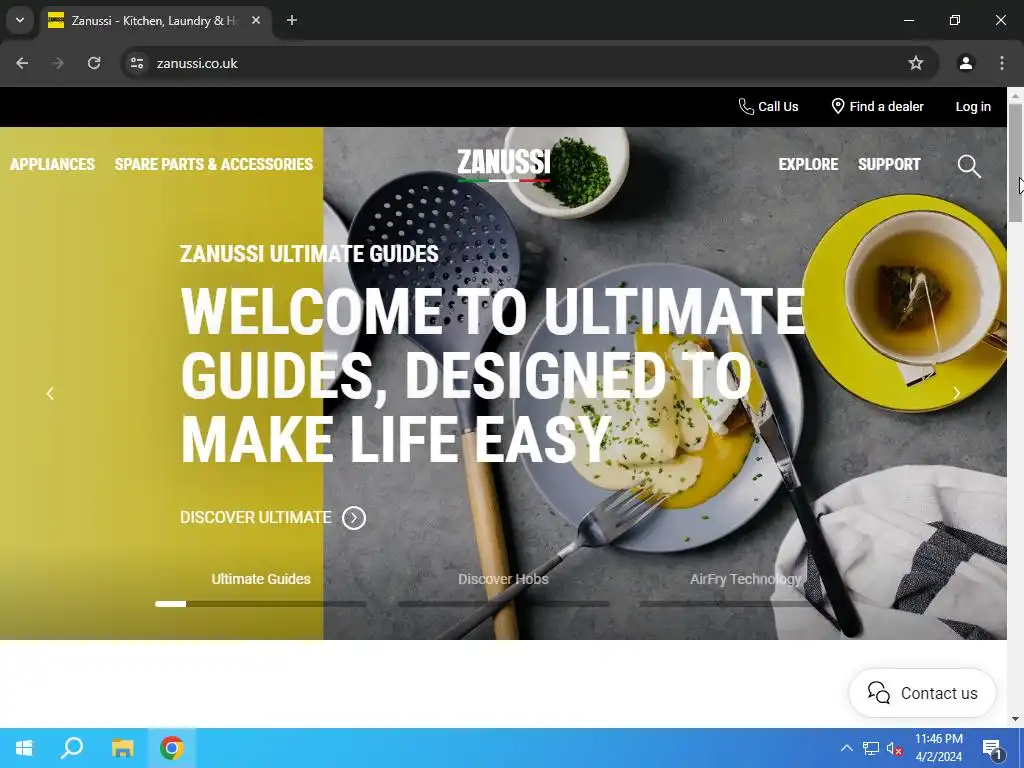
Task: Click the Zanussi Ultimate Guides subheading
Action: click(x=309, y=253)
